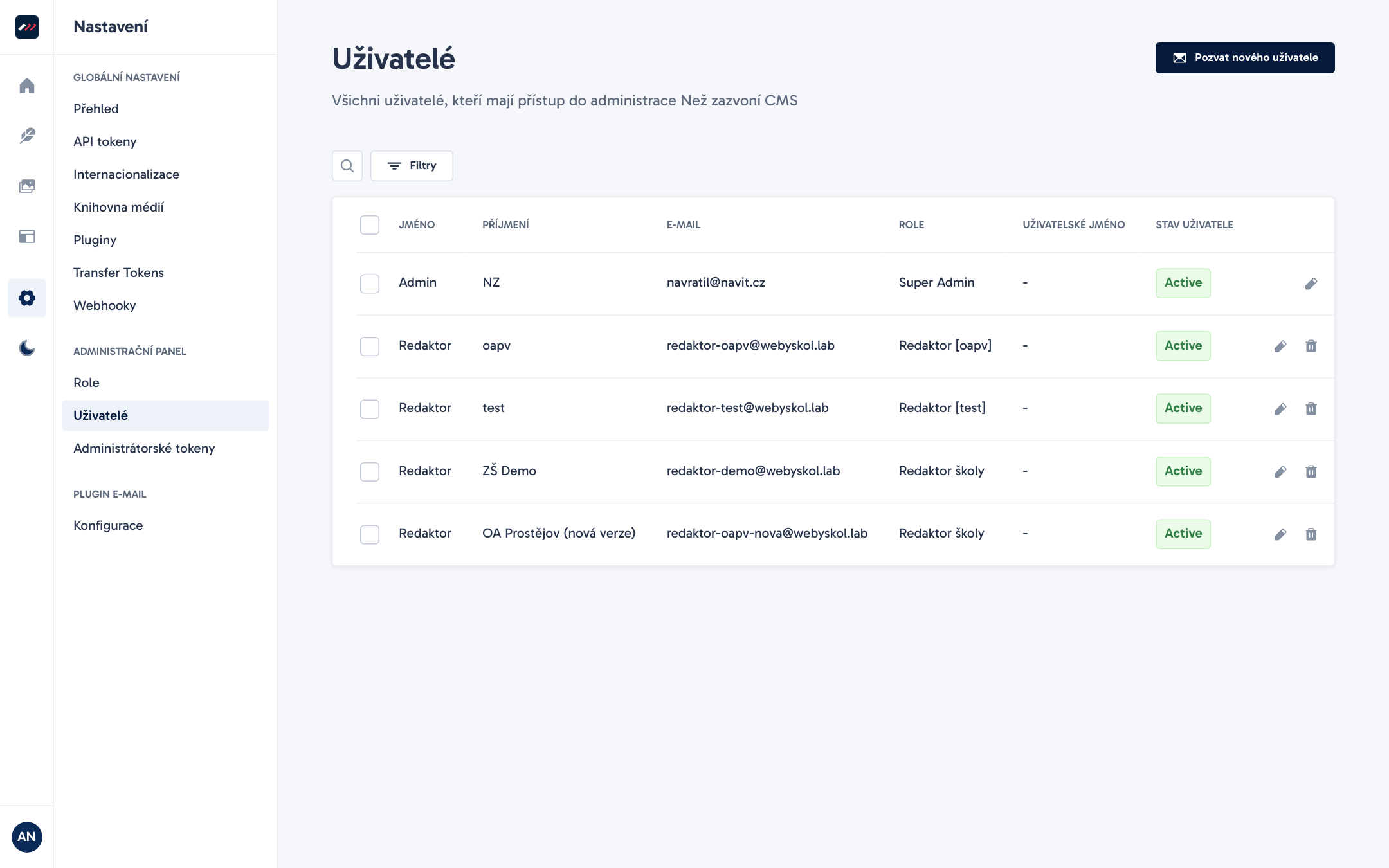The width and height of the screenshot is (1389, 868).
Task: Open the Filtry filter dropdown
Action: point(412,166)
